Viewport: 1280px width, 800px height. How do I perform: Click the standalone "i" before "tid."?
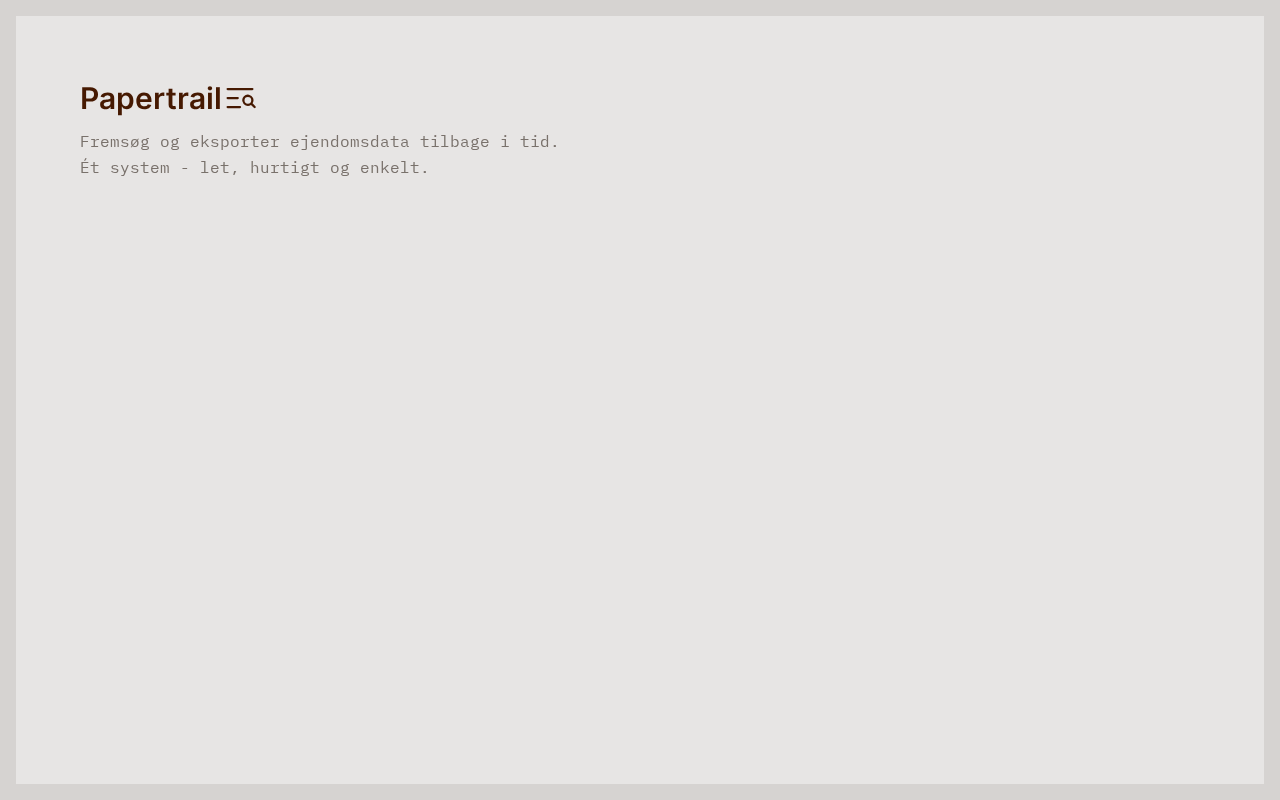(x=505, y=142)
